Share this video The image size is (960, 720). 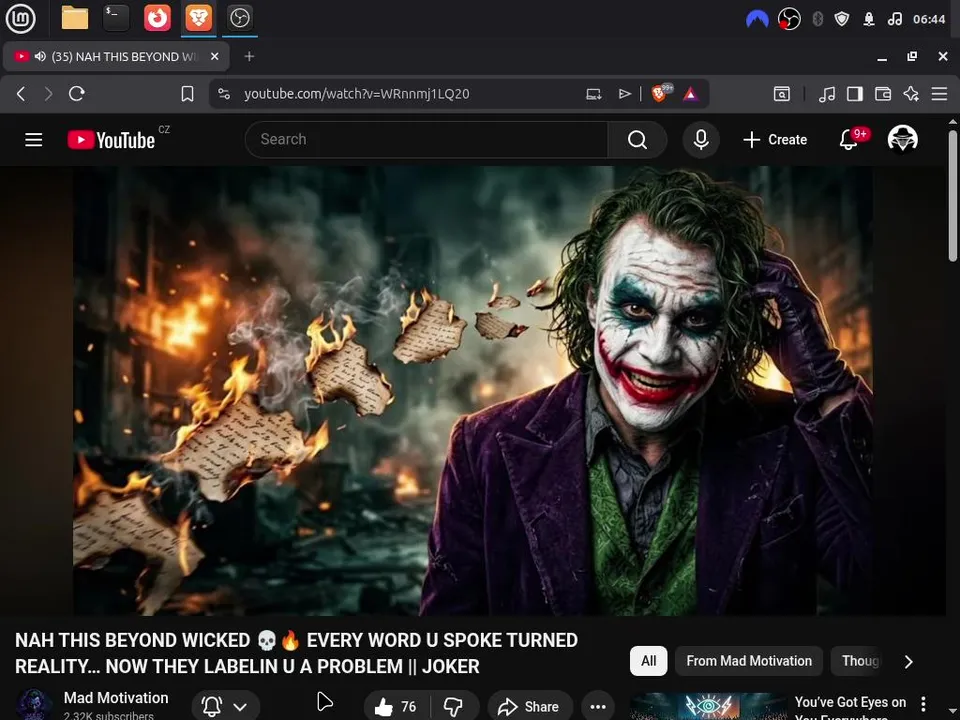[530, 707]
